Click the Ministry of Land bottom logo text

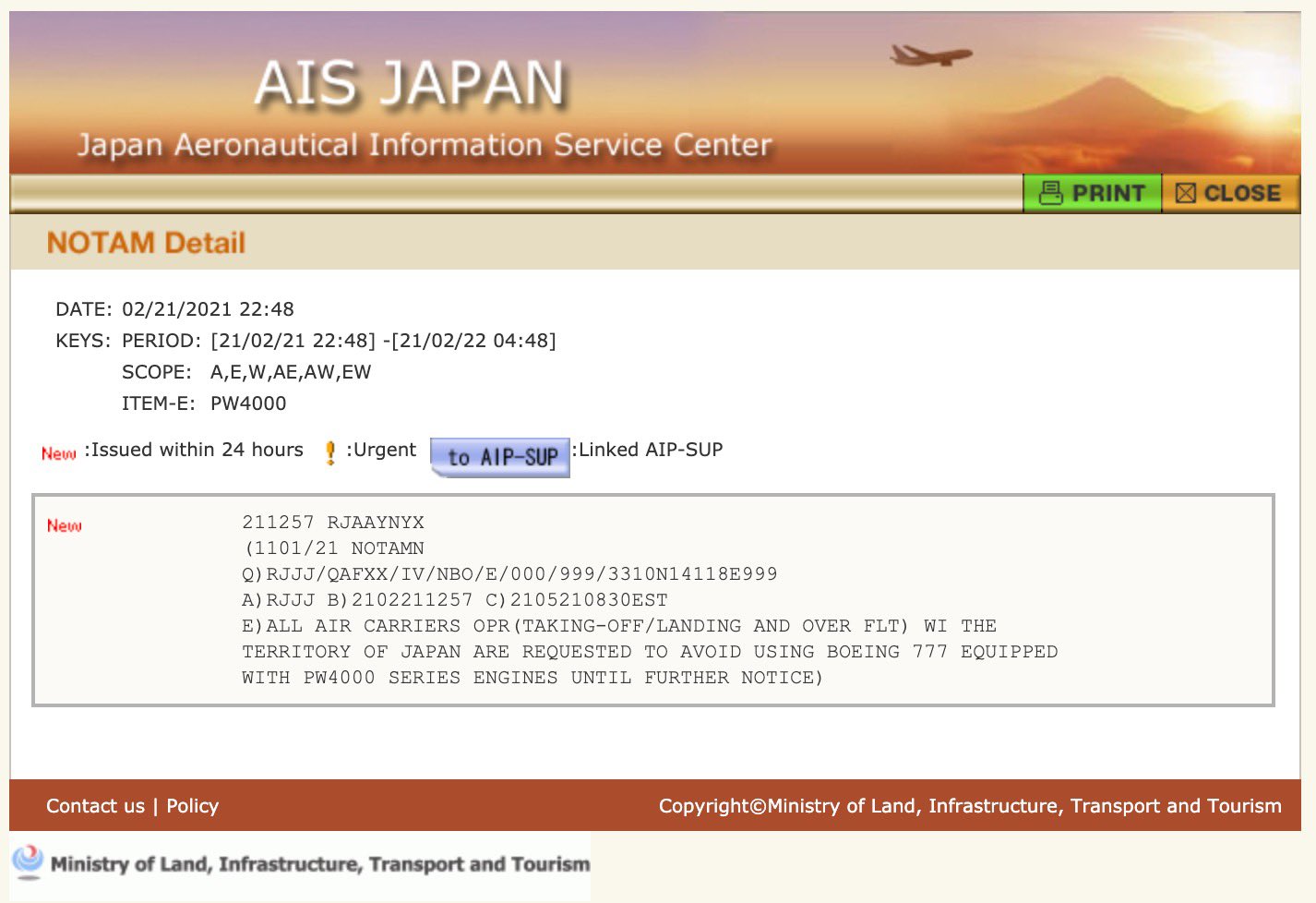tap(320, 864)
